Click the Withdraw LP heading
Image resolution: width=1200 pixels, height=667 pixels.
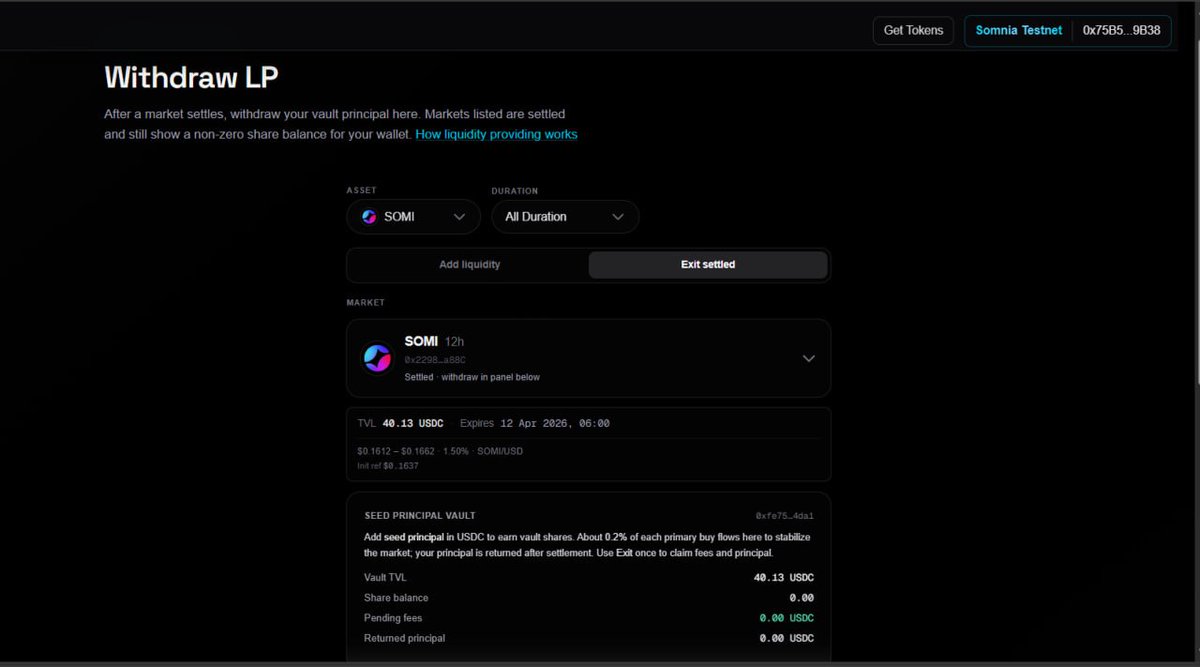pos(191,77)
